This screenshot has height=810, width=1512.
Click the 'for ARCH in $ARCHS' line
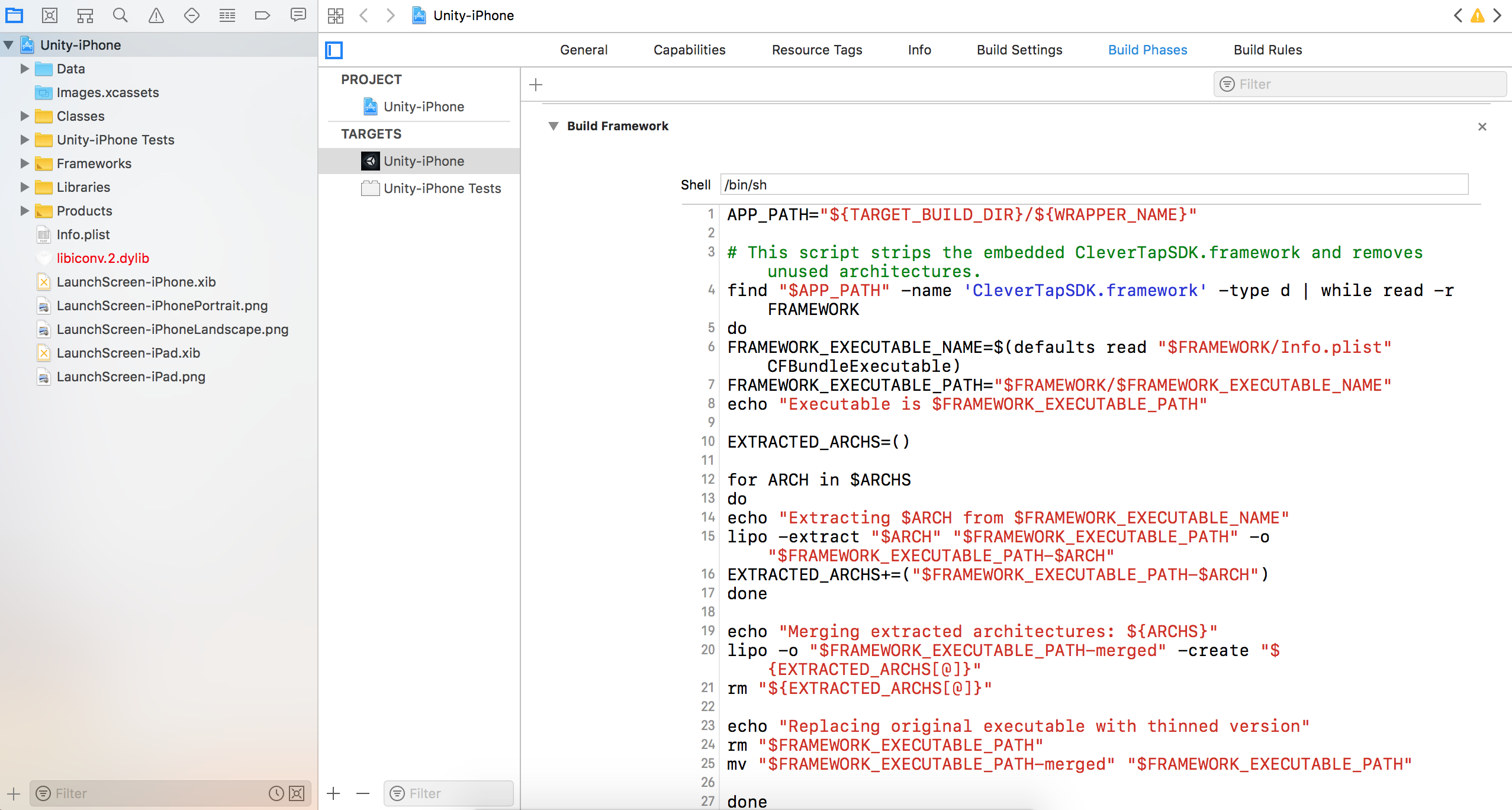819,480
